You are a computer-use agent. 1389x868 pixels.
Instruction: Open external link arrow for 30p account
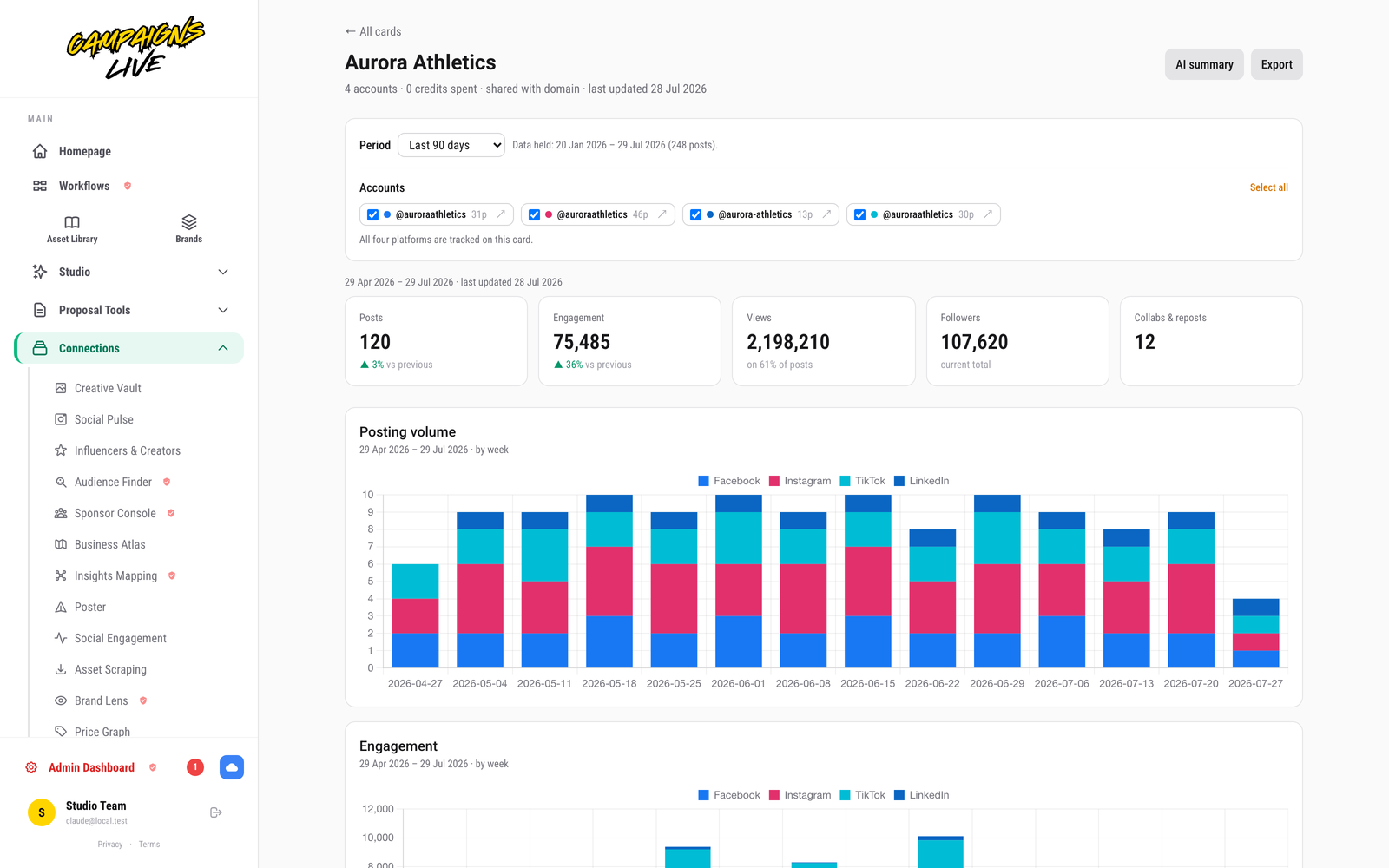click(988, 214)
